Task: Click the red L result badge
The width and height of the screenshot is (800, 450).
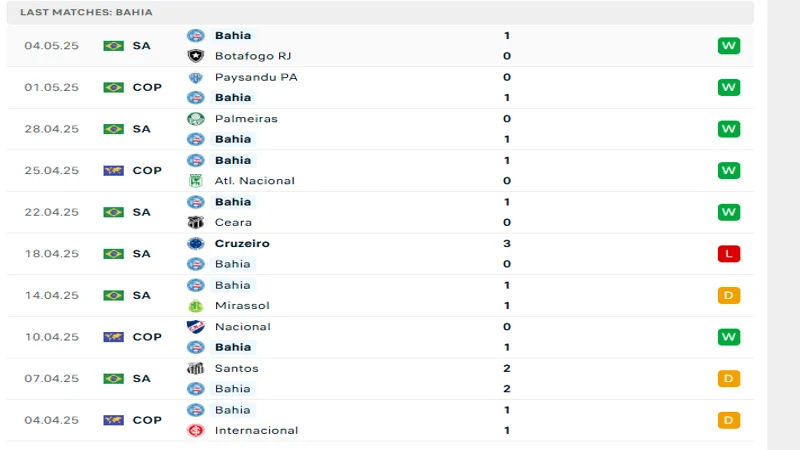Action: pyautogui.click(x=728, y=254)
